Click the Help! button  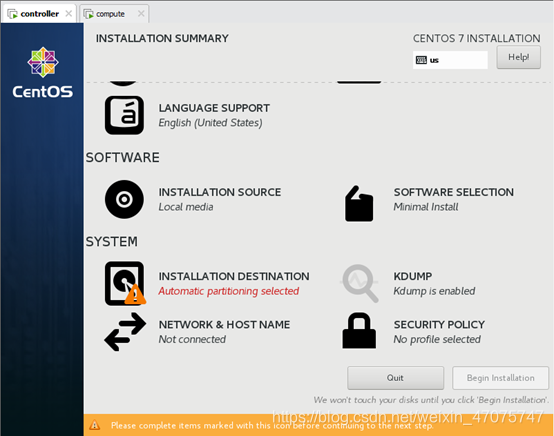coord(518,57)
